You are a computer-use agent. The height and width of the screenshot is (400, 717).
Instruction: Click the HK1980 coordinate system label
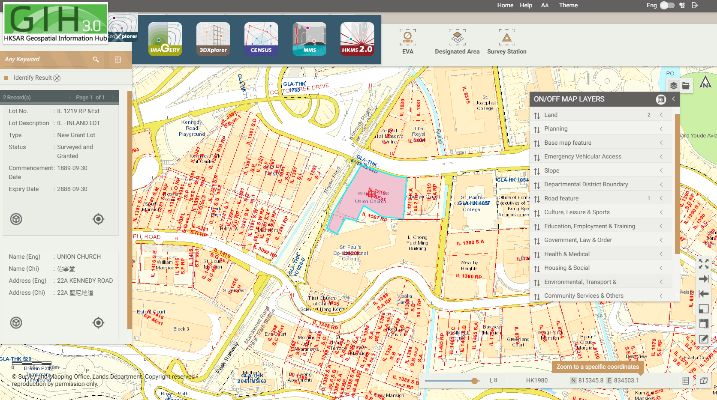(x=537, y=380)
